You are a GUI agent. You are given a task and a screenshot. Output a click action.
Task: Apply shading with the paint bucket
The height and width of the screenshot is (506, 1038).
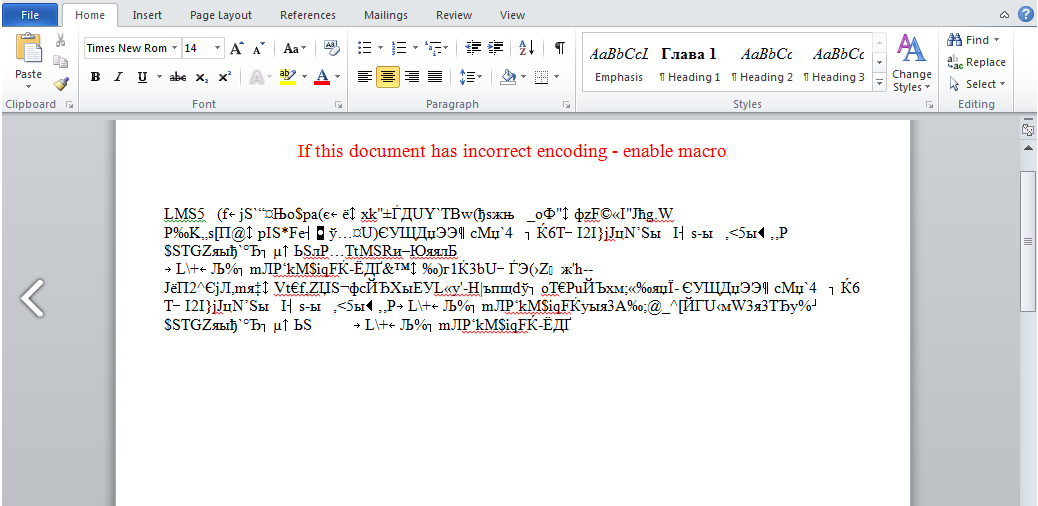click(x=508, y=77)
